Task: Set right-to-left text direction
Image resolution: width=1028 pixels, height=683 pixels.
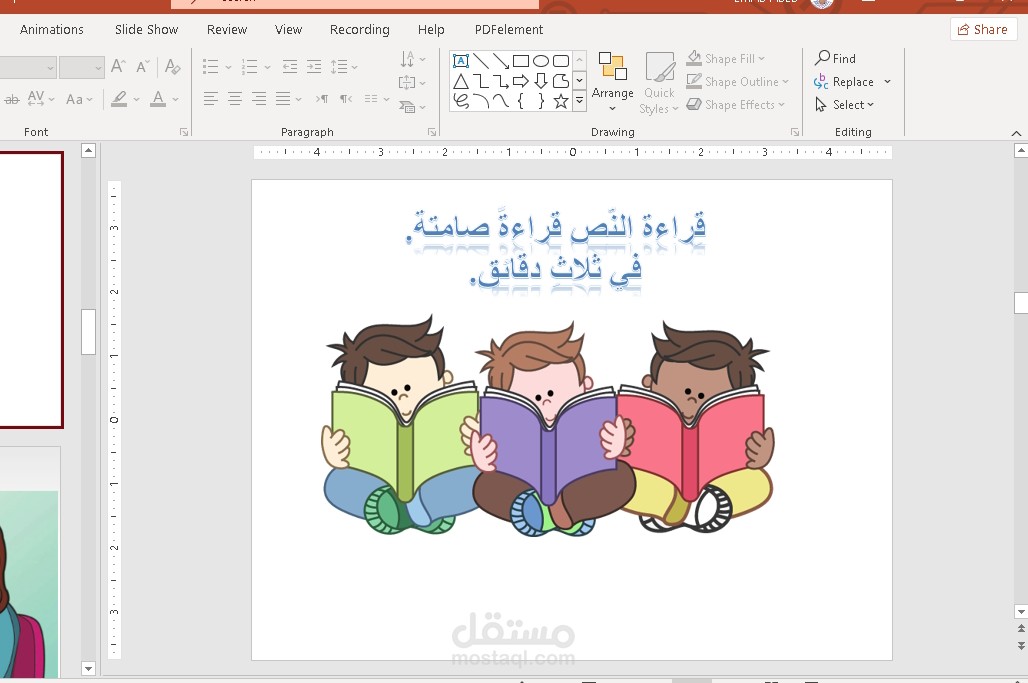Action: [x=346, y=99]
